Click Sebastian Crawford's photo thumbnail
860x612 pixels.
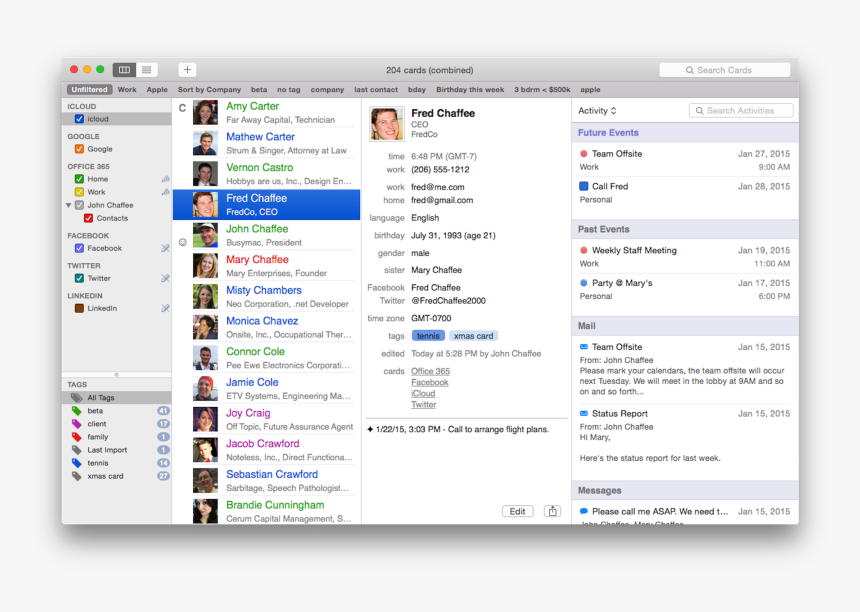205,481
